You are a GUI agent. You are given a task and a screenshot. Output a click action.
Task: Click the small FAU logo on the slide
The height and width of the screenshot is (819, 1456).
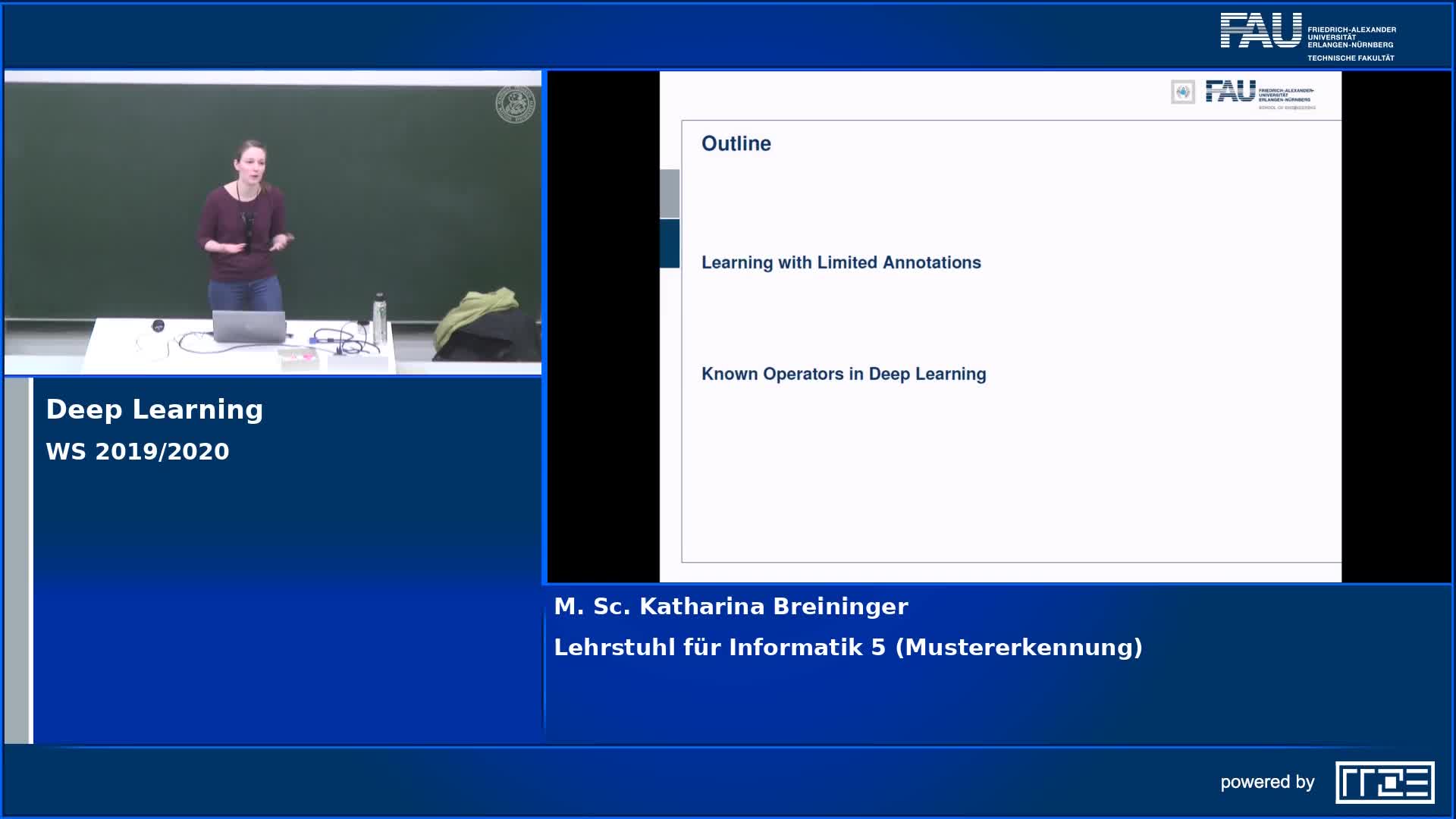pos(1230,92)
